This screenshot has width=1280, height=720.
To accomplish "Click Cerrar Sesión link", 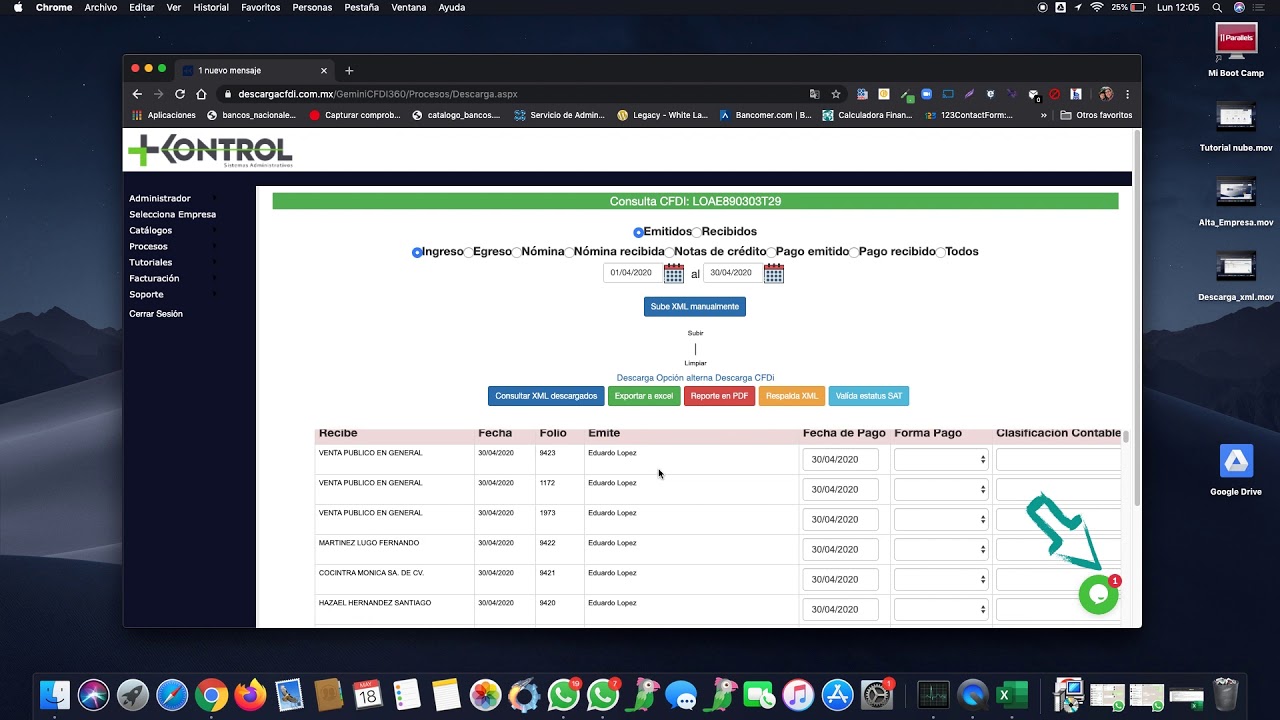I will 156,314.
